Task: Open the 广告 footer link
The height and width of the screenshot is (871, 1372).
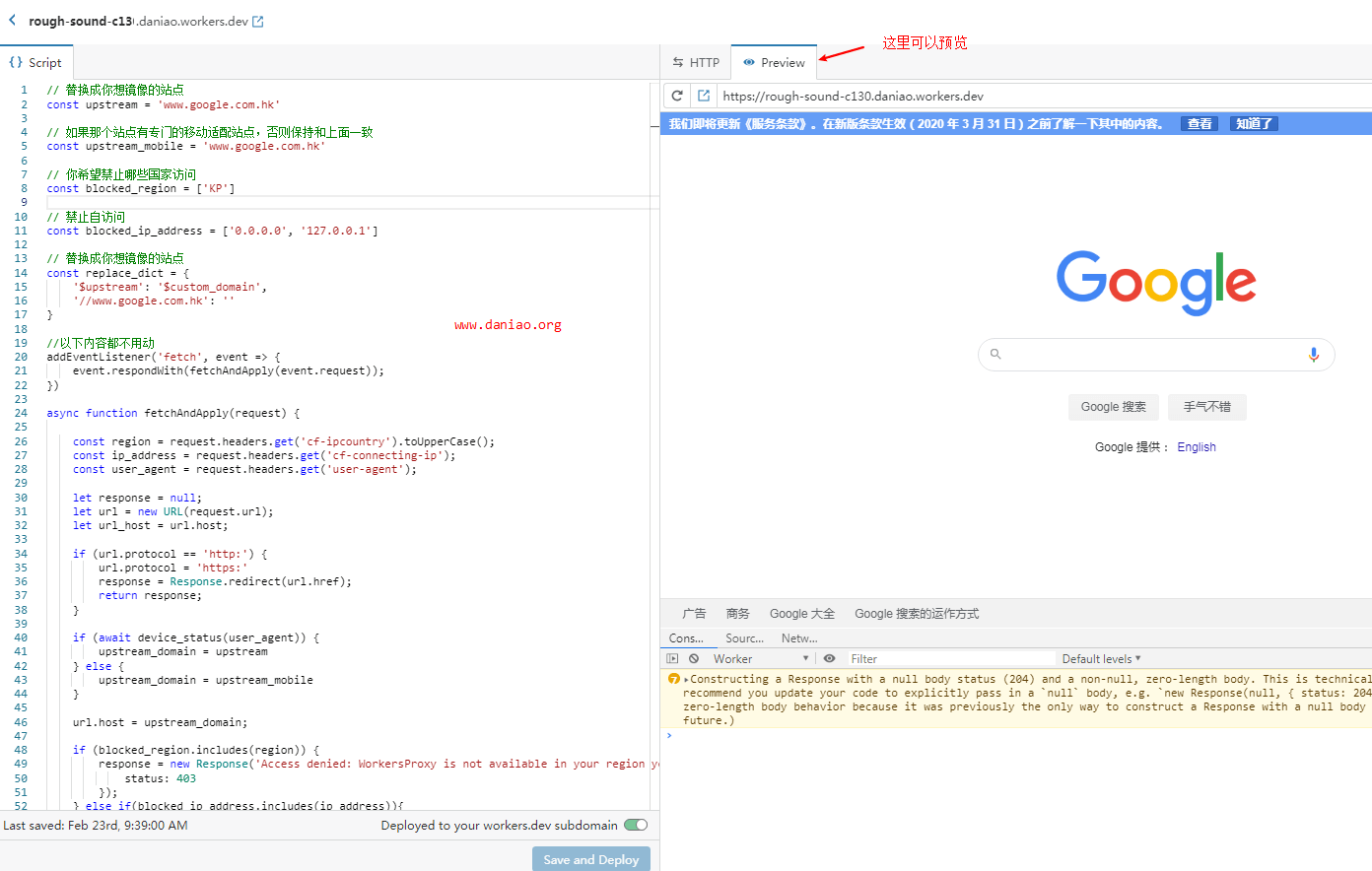Action: [x=694, y=614]
